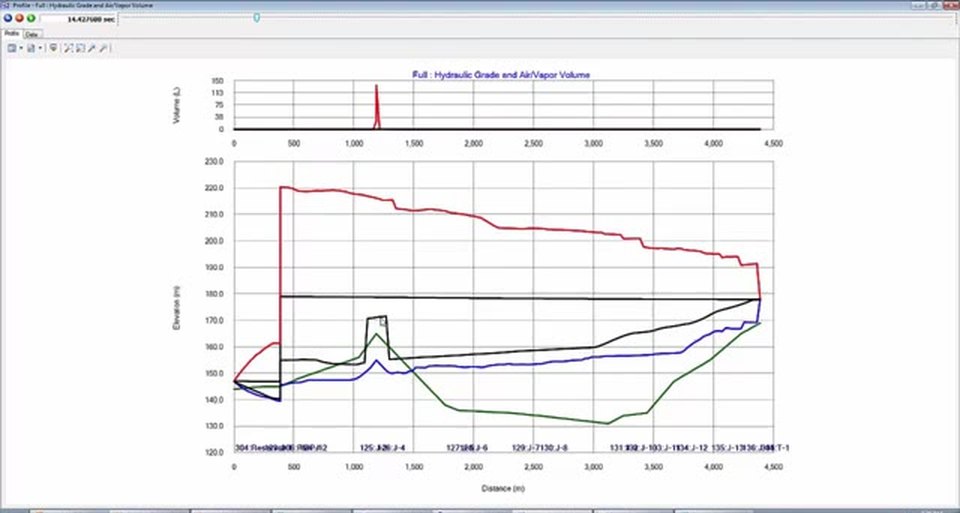Expand the chart settings dropdown arrow
The height and width of the screenshot is (513, 960).
point(21,48)
